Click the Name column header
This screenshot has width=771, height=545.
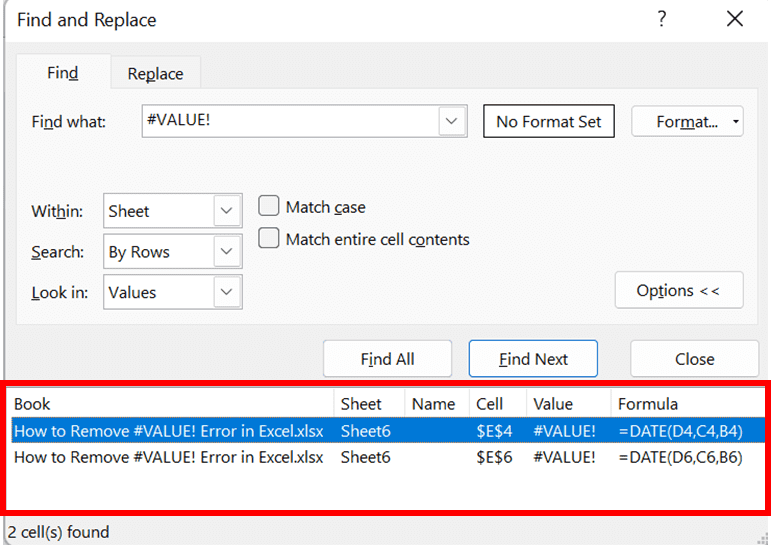tap(437, 404)
